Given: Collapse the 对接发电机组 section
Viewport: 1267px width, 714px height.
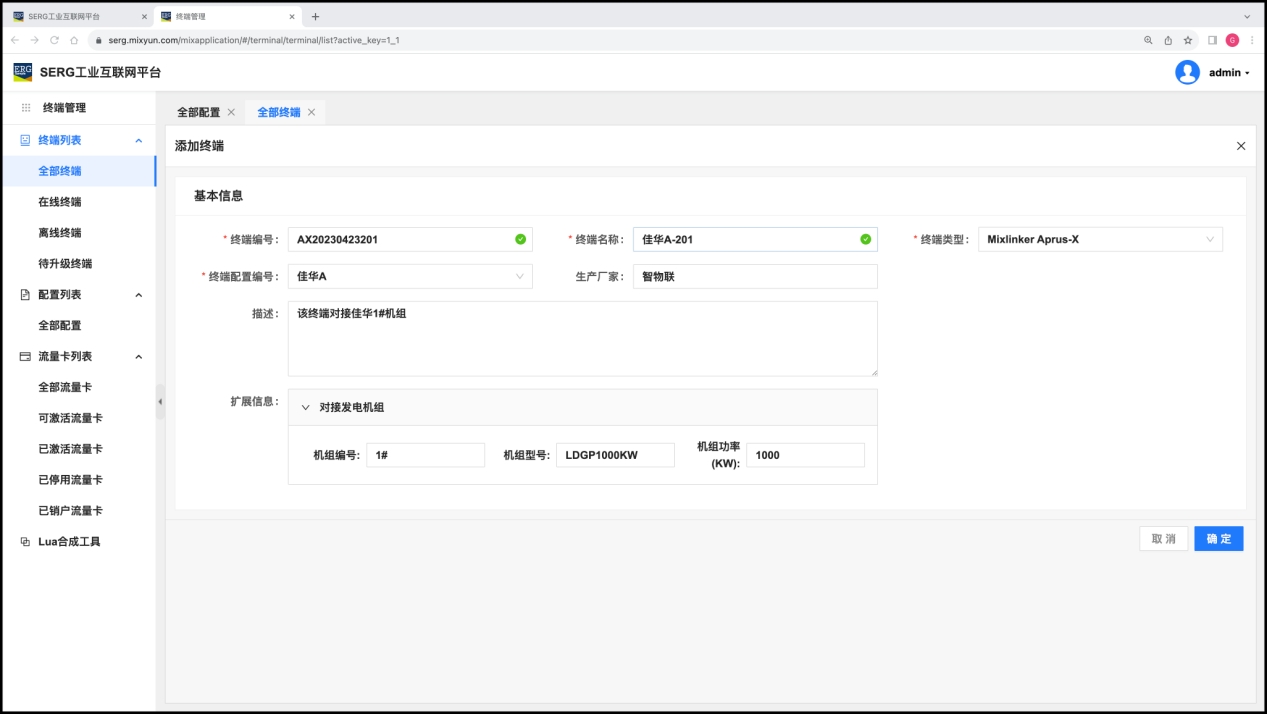Looking at the screenshot, I should coord(306,407).
